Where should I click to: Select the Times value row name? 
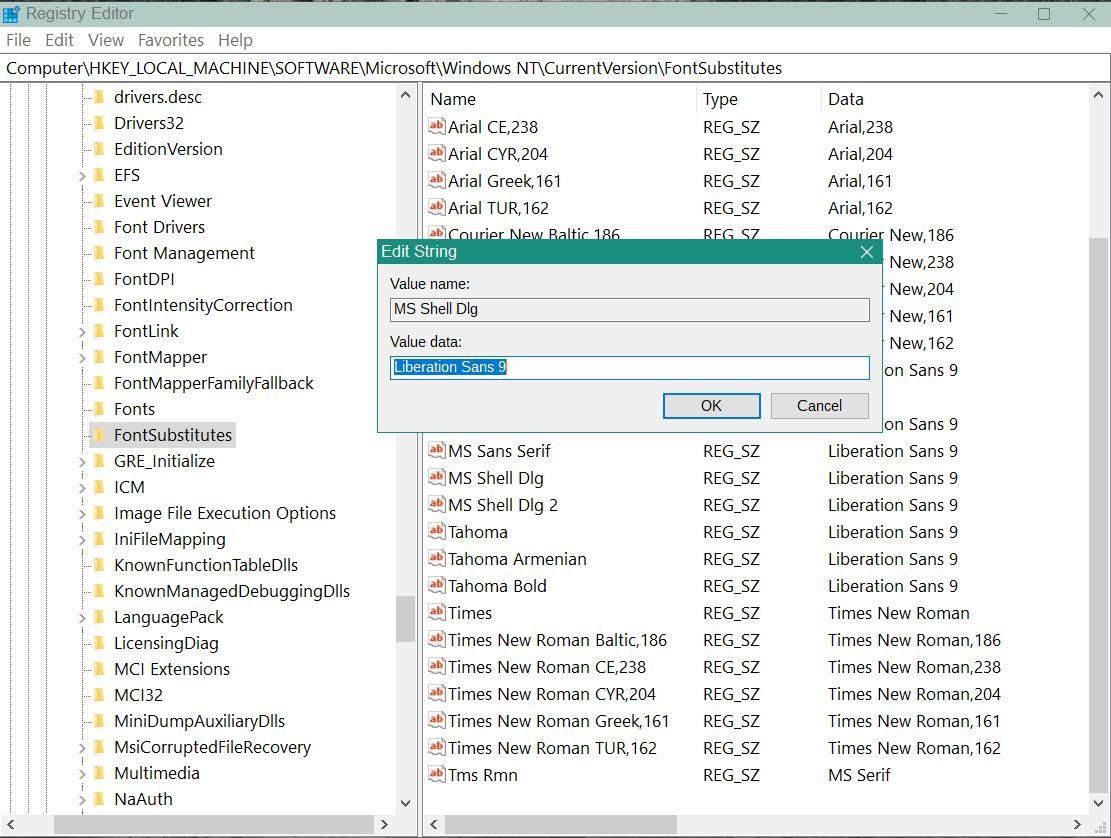[x=470, y=613]
